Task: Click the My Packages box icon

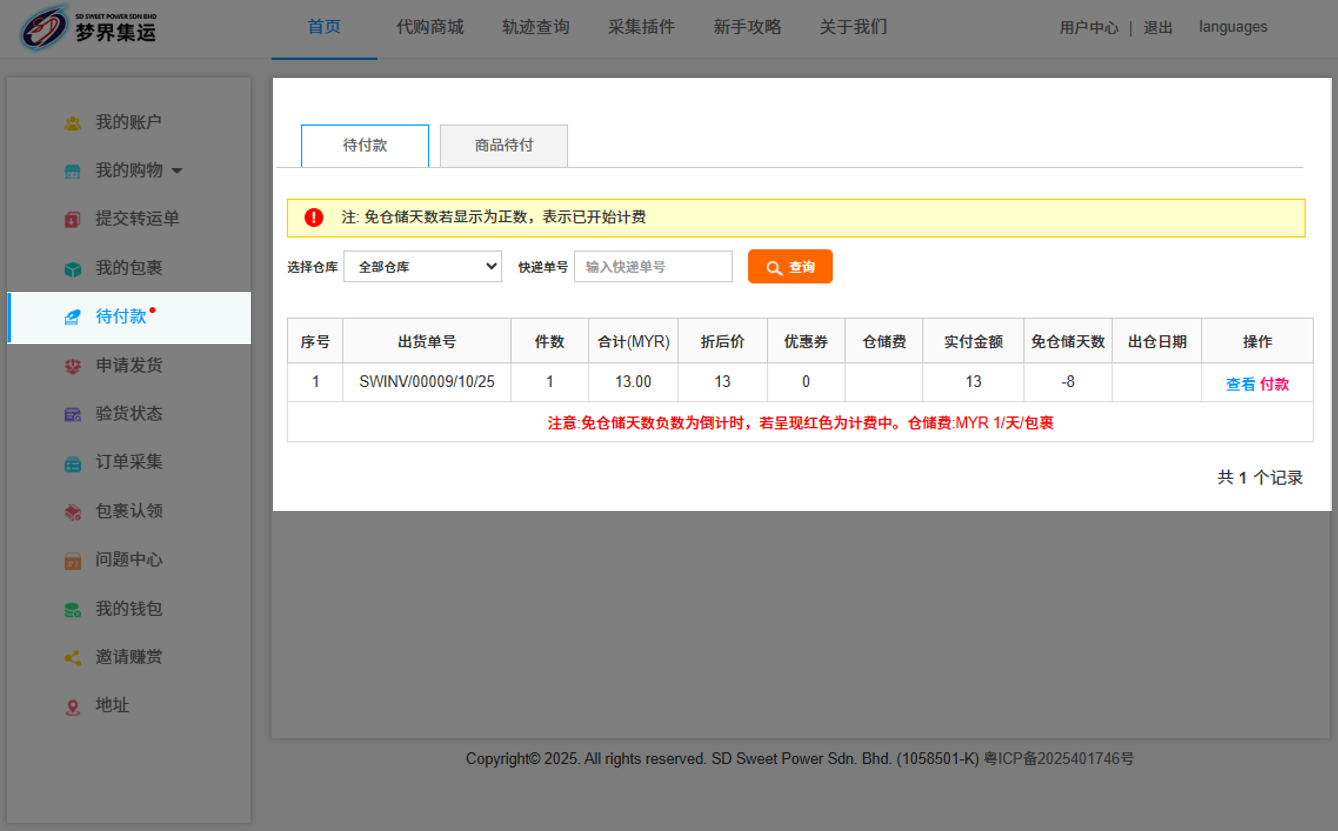Action: (x=73, y=269)
